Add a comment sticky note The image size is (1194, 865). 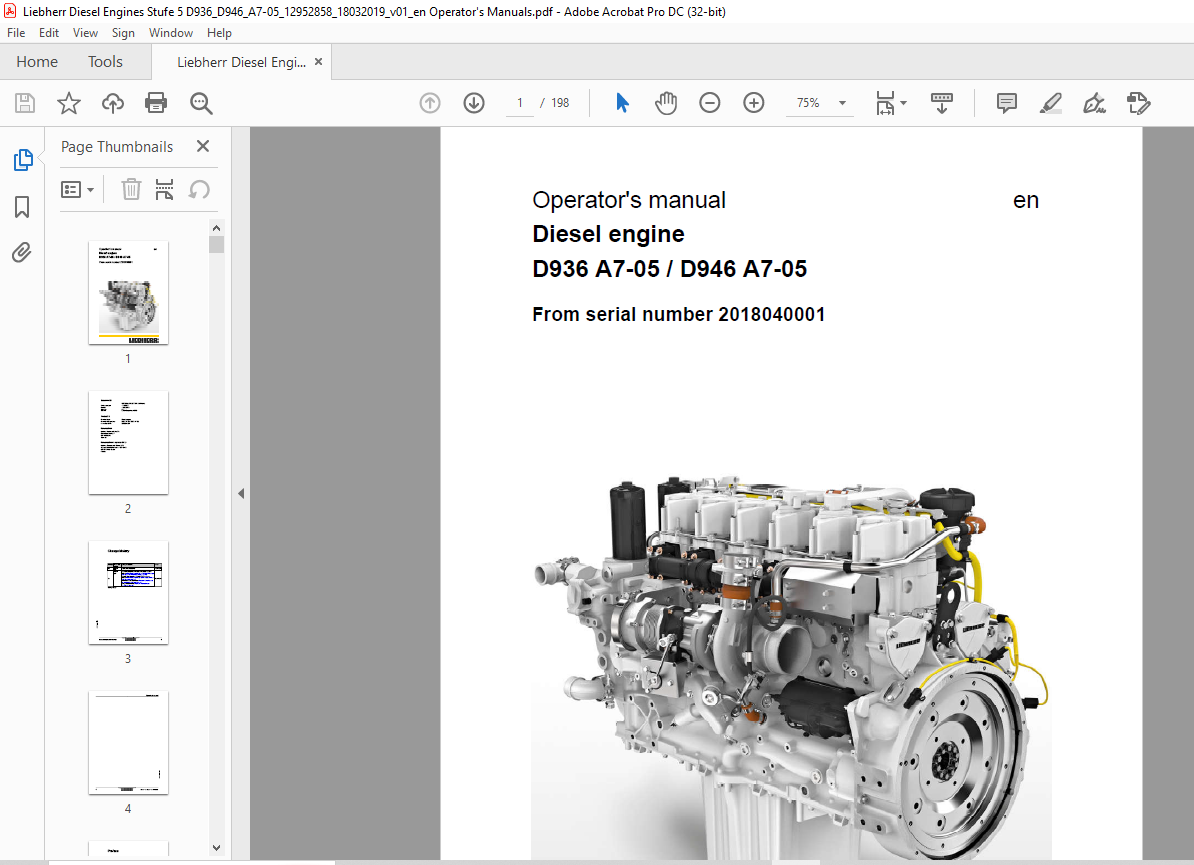click(x=1007, y=103)
